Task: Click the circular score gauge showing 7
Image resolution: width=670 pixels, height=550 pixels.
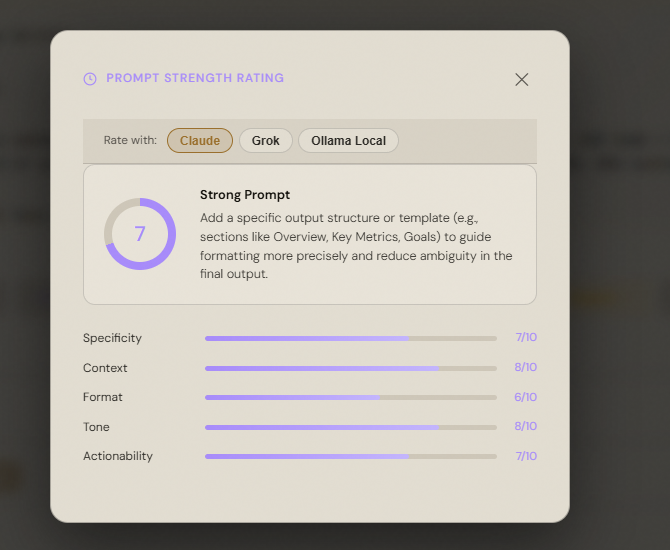Action: [140, 234]
